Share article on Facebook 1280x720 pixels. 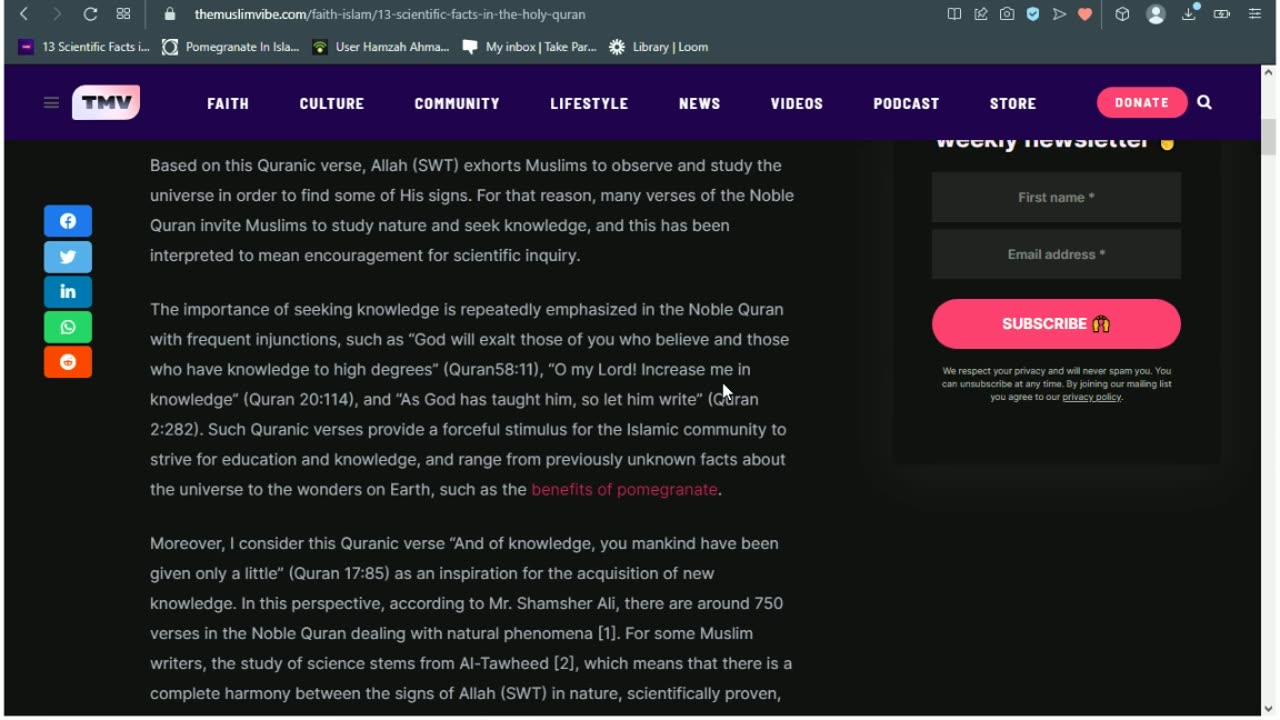point(68,221)
